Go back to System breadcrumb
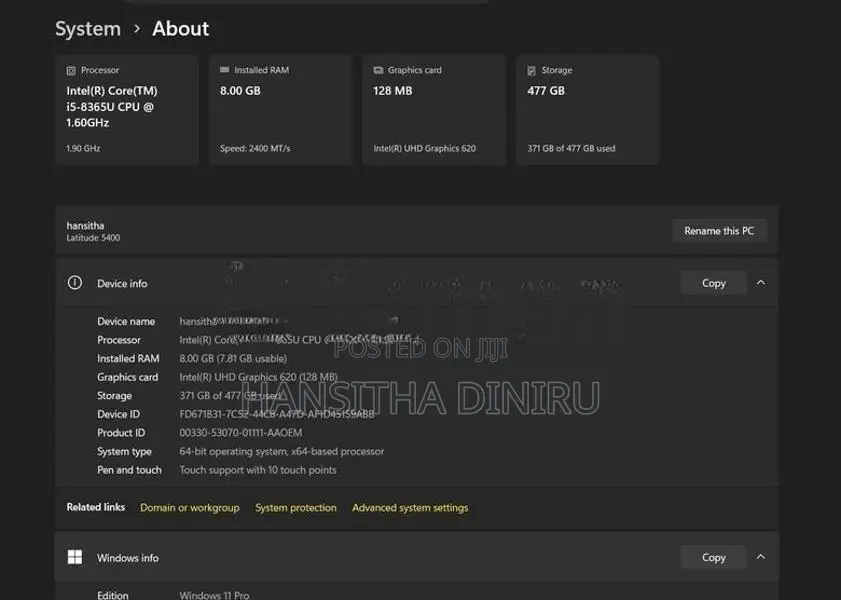The height and width of the screenshot is (600, 841). tap(88, 29)
